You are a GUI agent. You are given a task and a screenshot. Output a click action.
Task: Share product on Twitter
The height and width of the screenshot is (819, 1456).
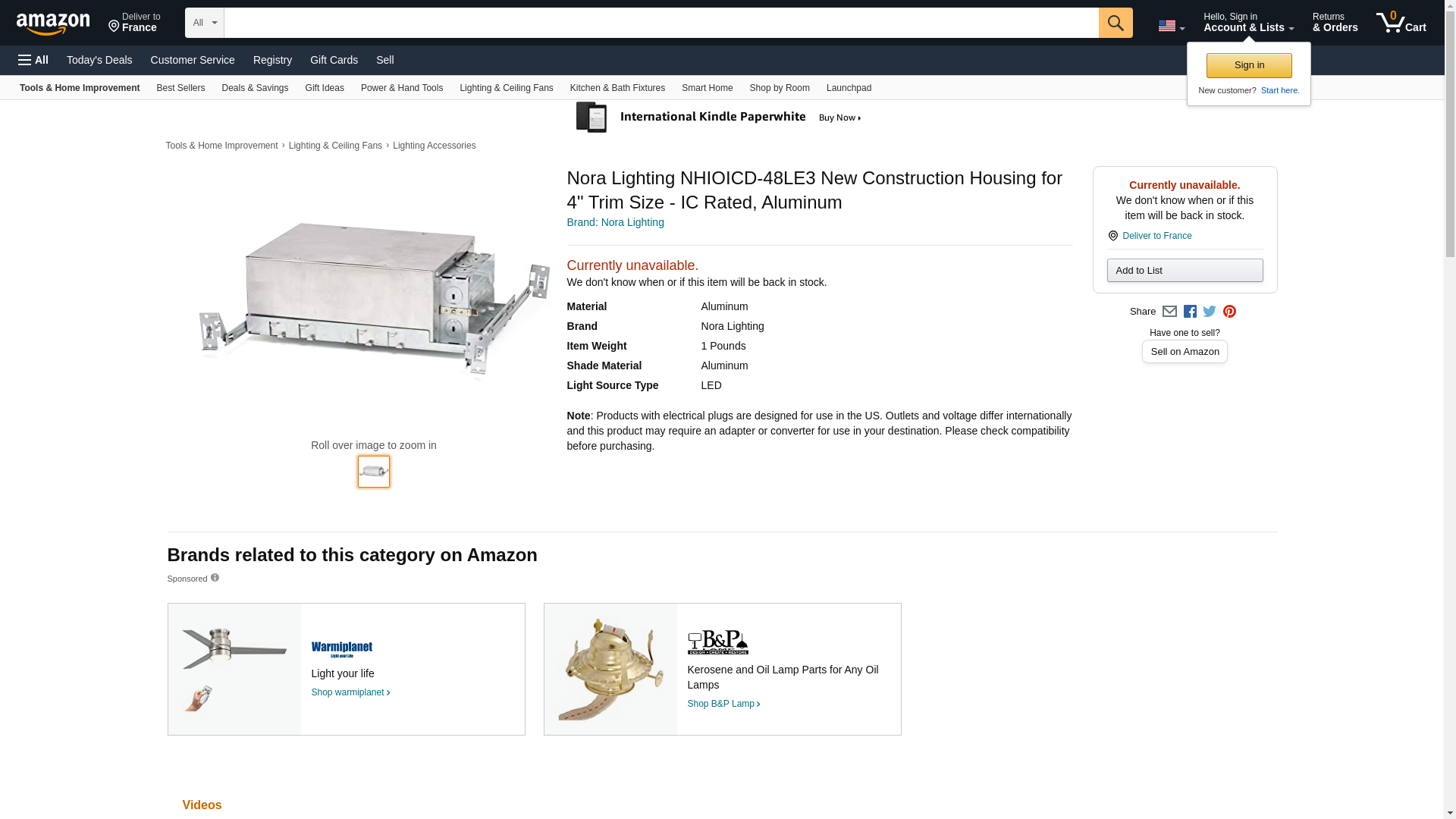tap(1210, 312)
